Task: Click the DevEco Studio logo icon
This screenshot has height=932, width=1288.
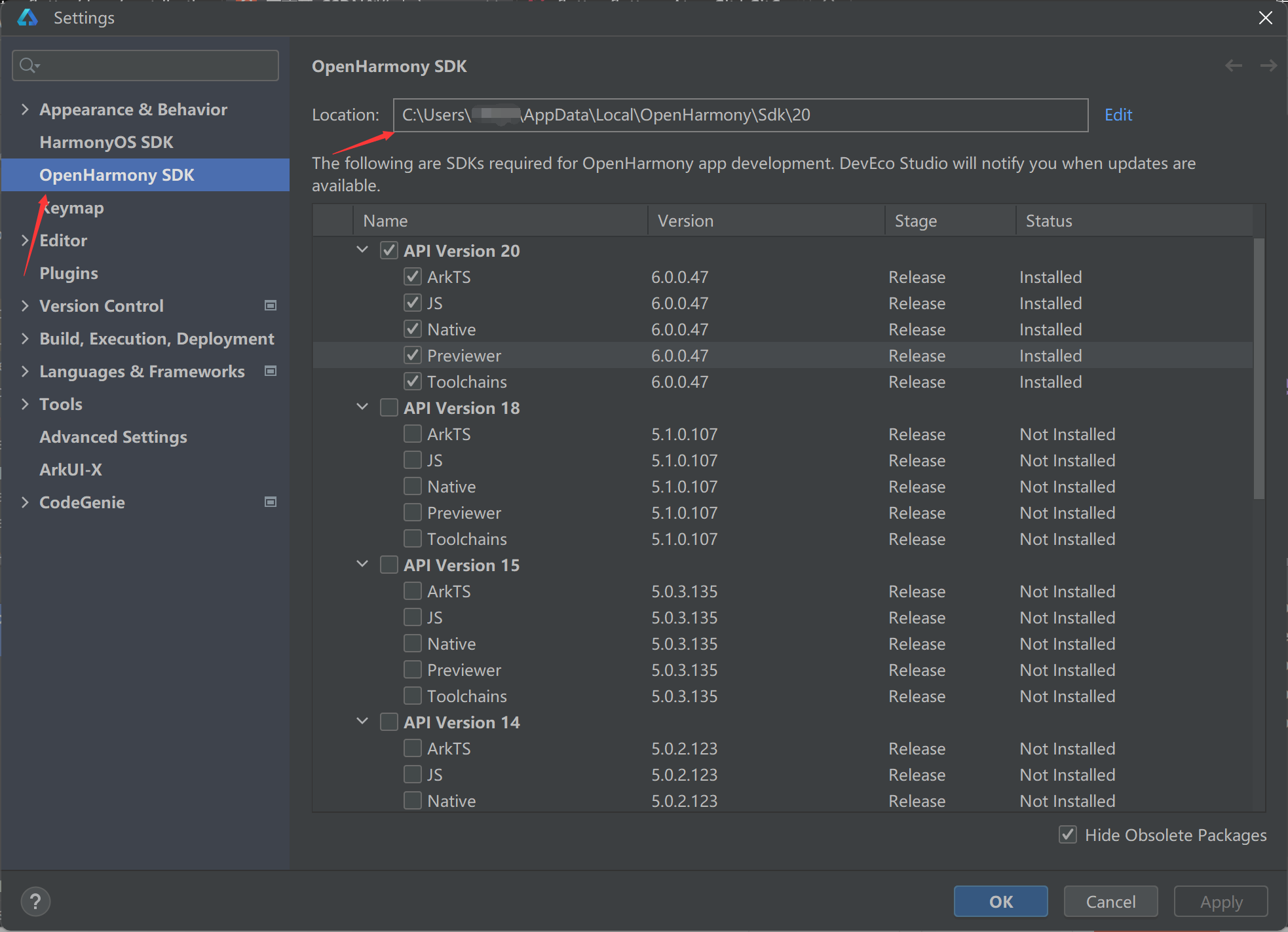Action: [x=28, y=18]
